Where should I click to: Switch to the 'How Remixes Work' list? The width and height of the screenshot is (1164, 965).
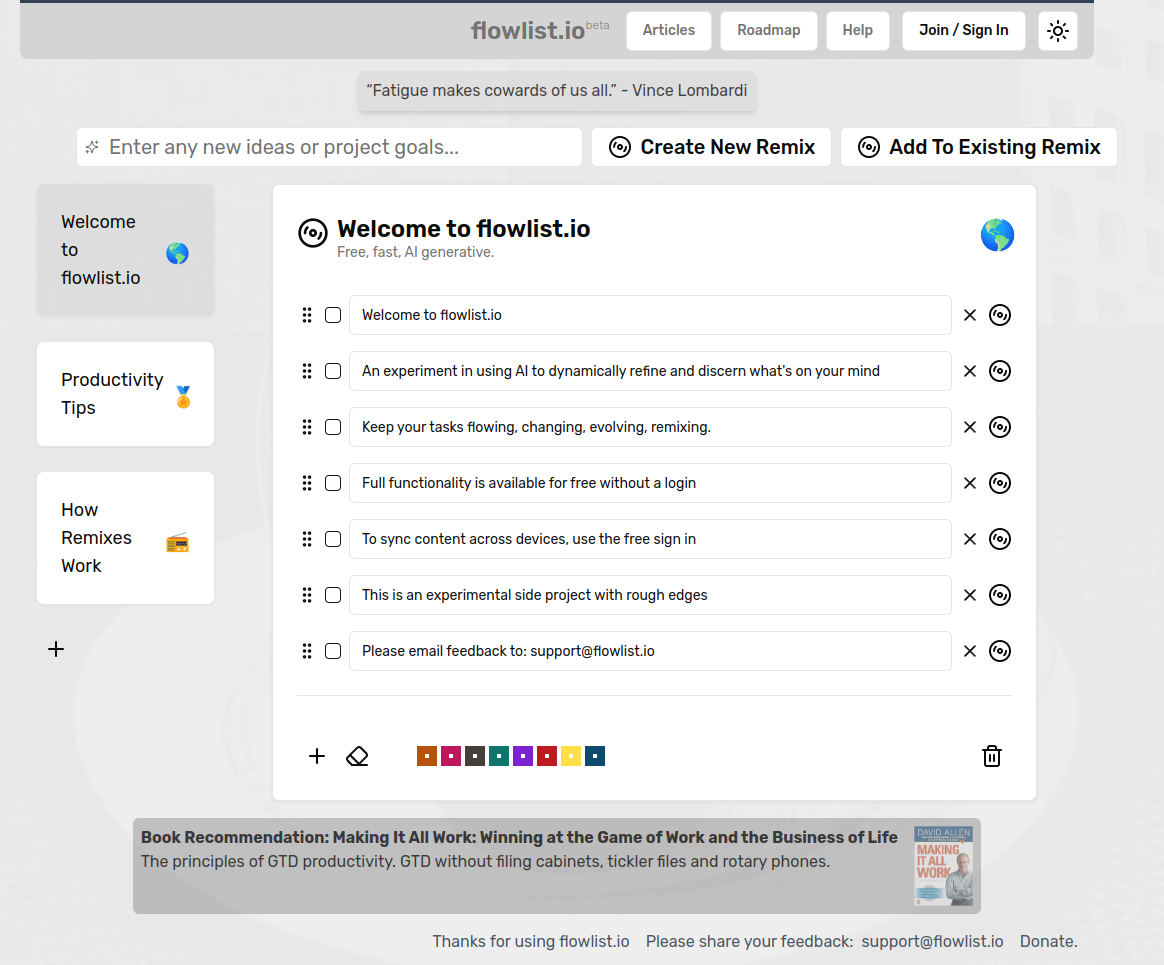pos(125,538)
